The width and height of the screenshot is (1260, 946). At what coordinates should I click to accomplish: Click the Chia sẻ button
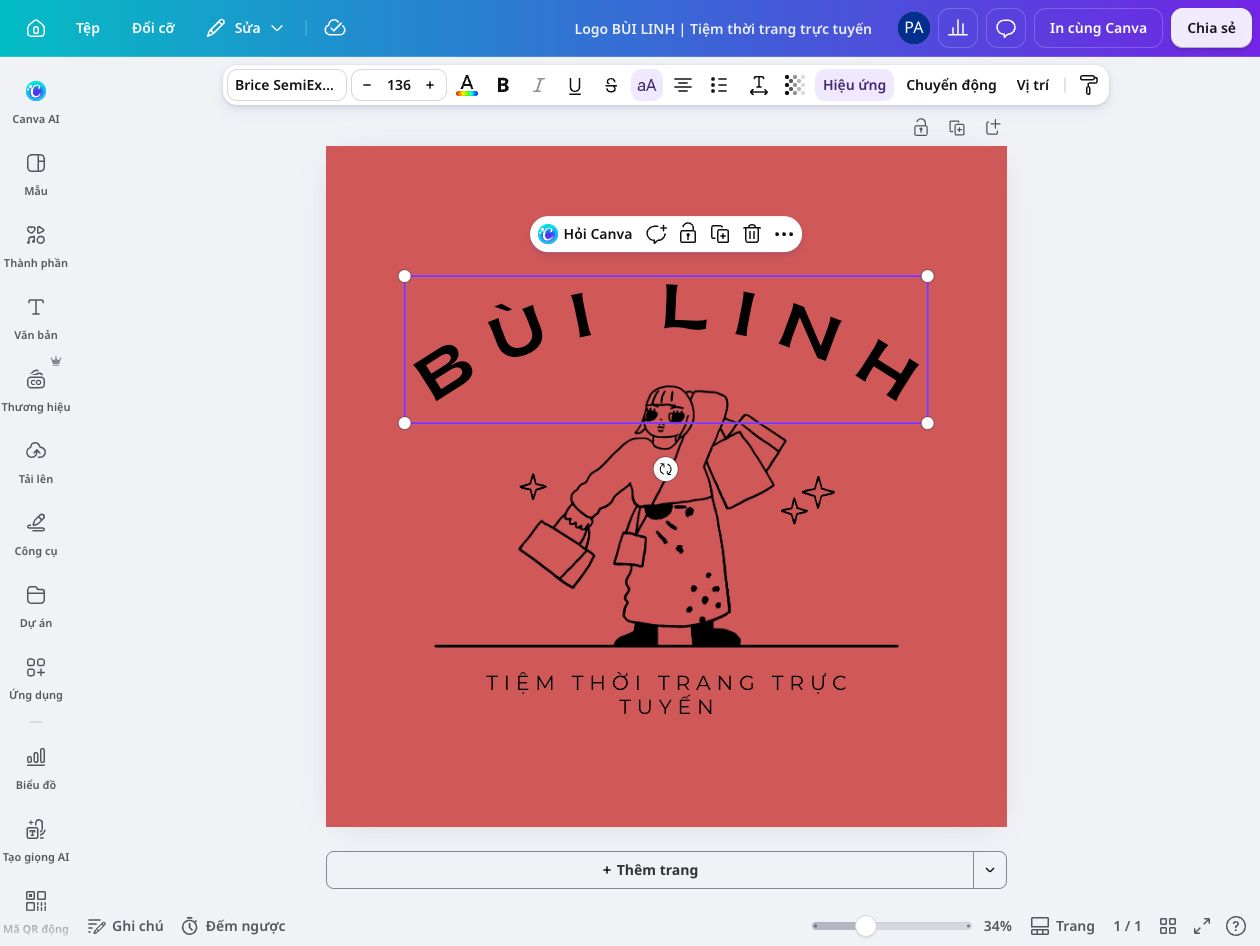1211,28
